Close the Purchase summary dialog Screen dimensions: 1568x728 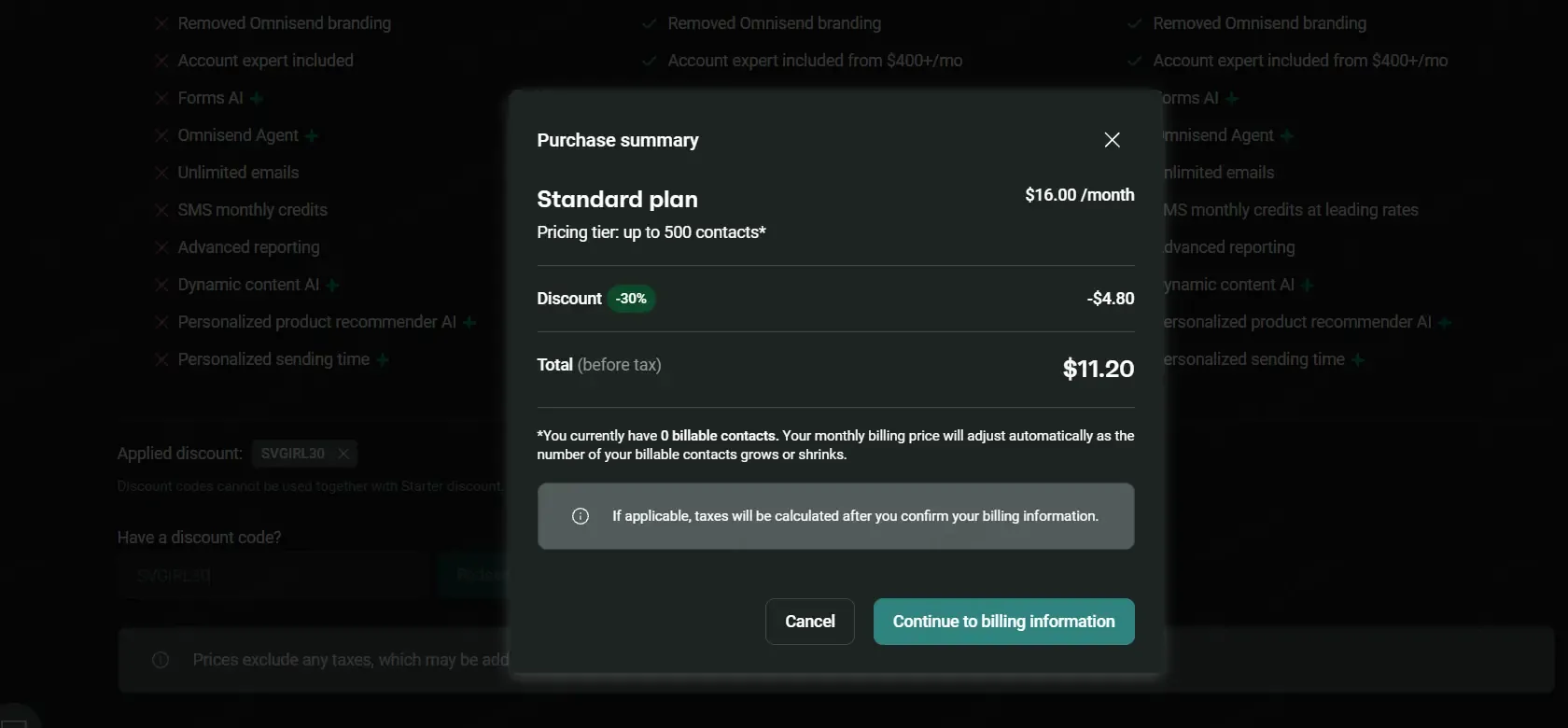point(1112,140)
